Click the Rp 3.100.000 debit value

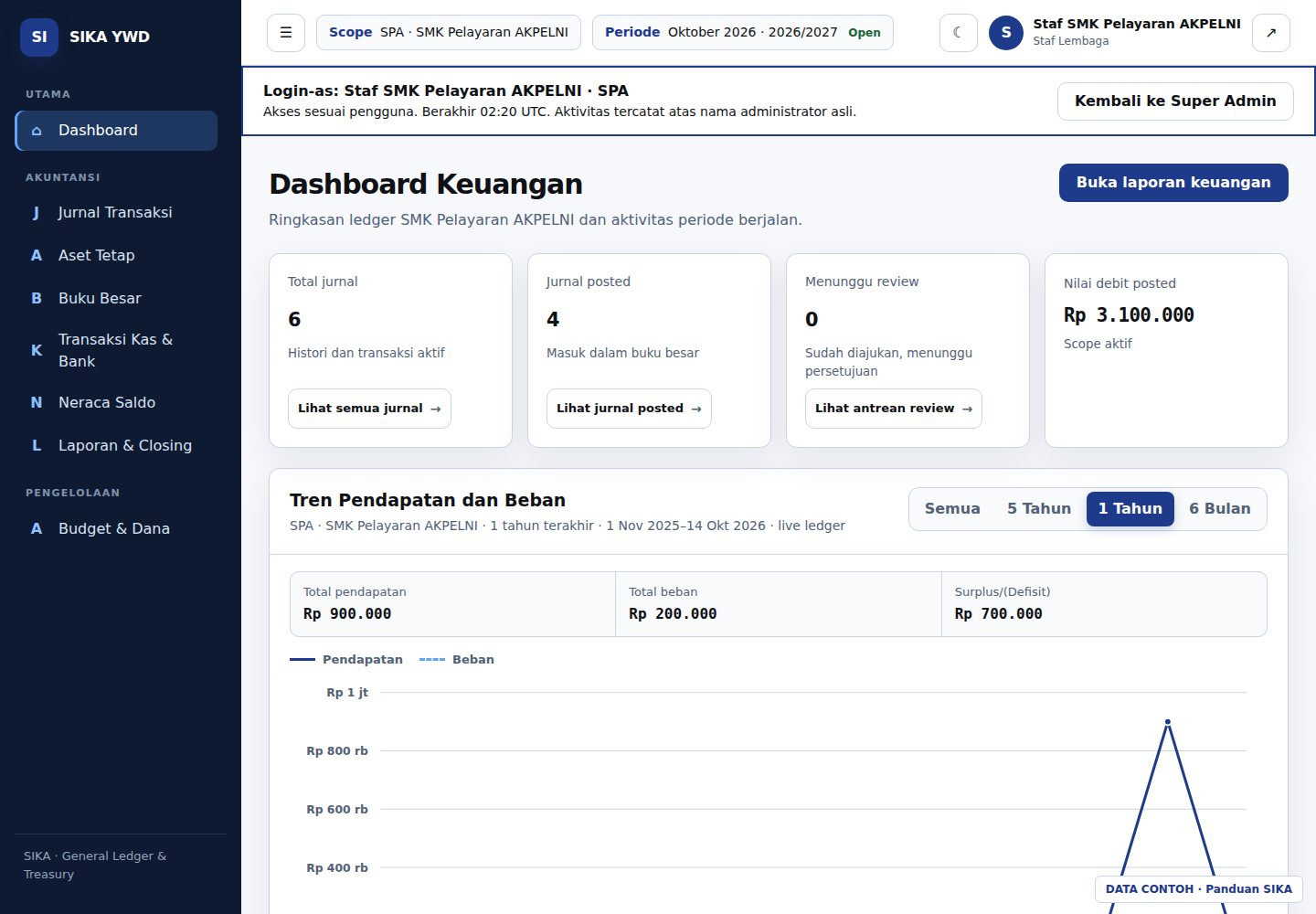(x=1129, y=315)
